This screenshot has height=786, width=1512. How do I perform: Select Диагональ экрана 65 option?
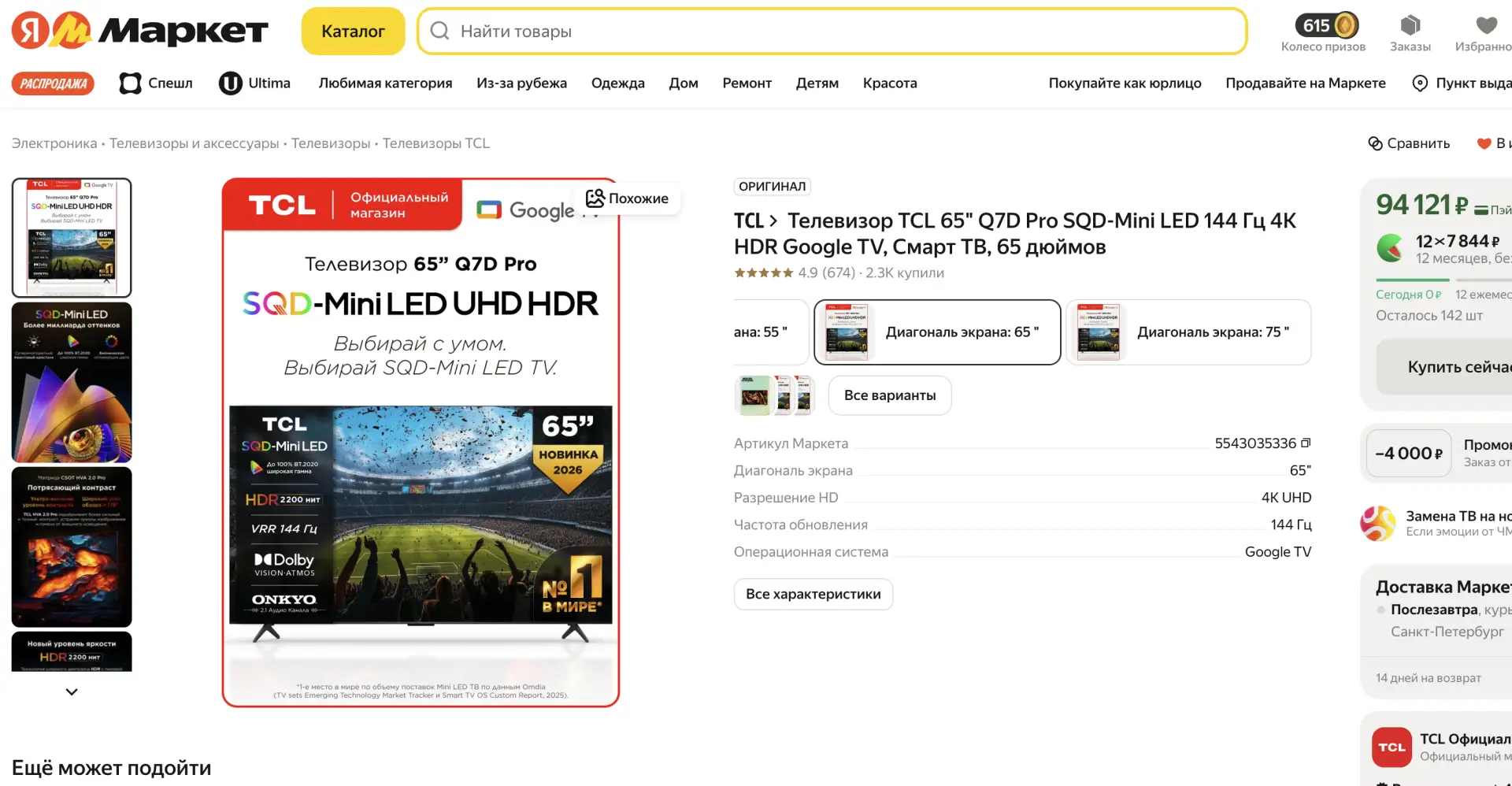point(937,332)
